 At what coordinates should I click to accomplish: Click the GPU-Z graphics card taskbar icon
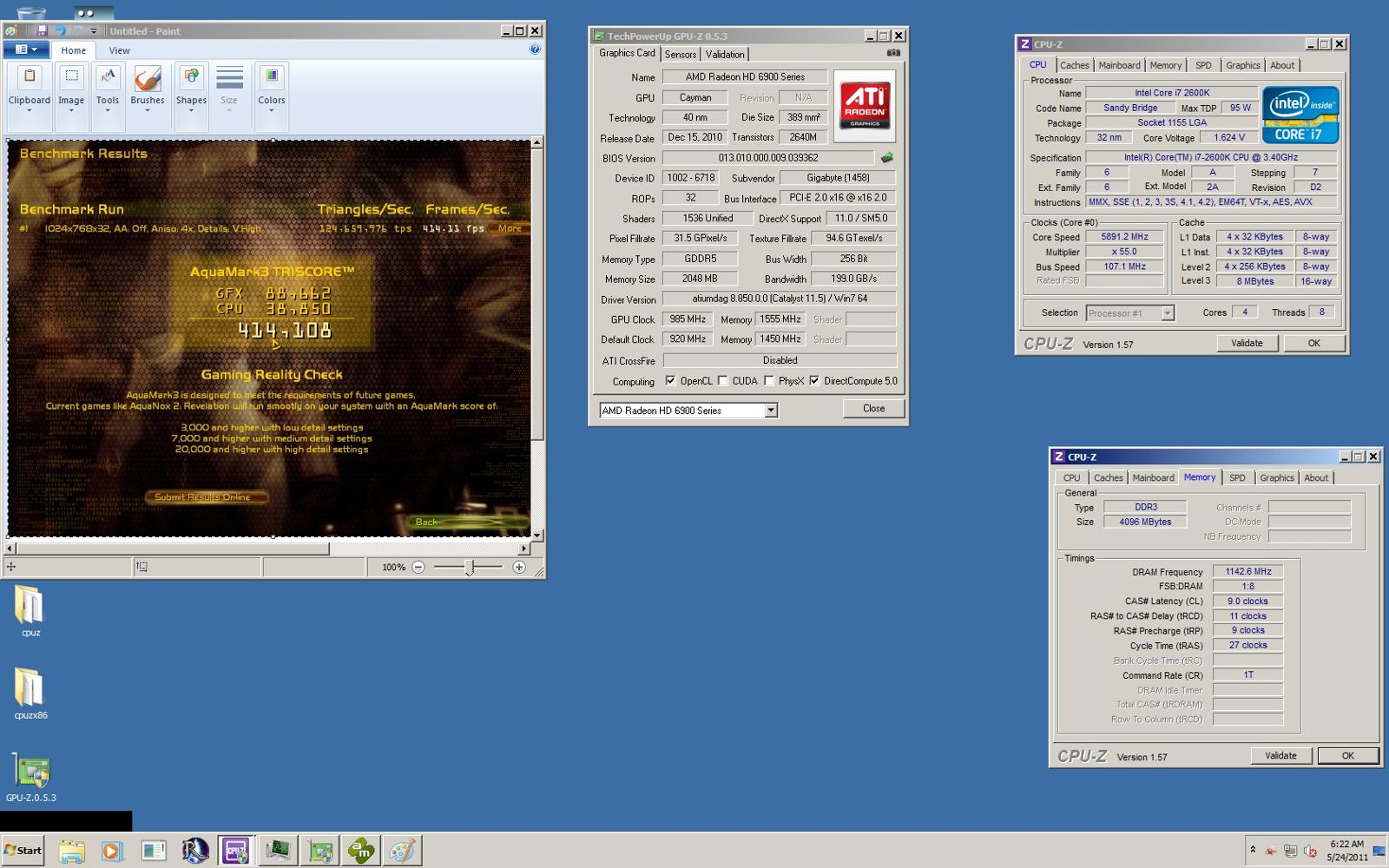coord(319,851)
